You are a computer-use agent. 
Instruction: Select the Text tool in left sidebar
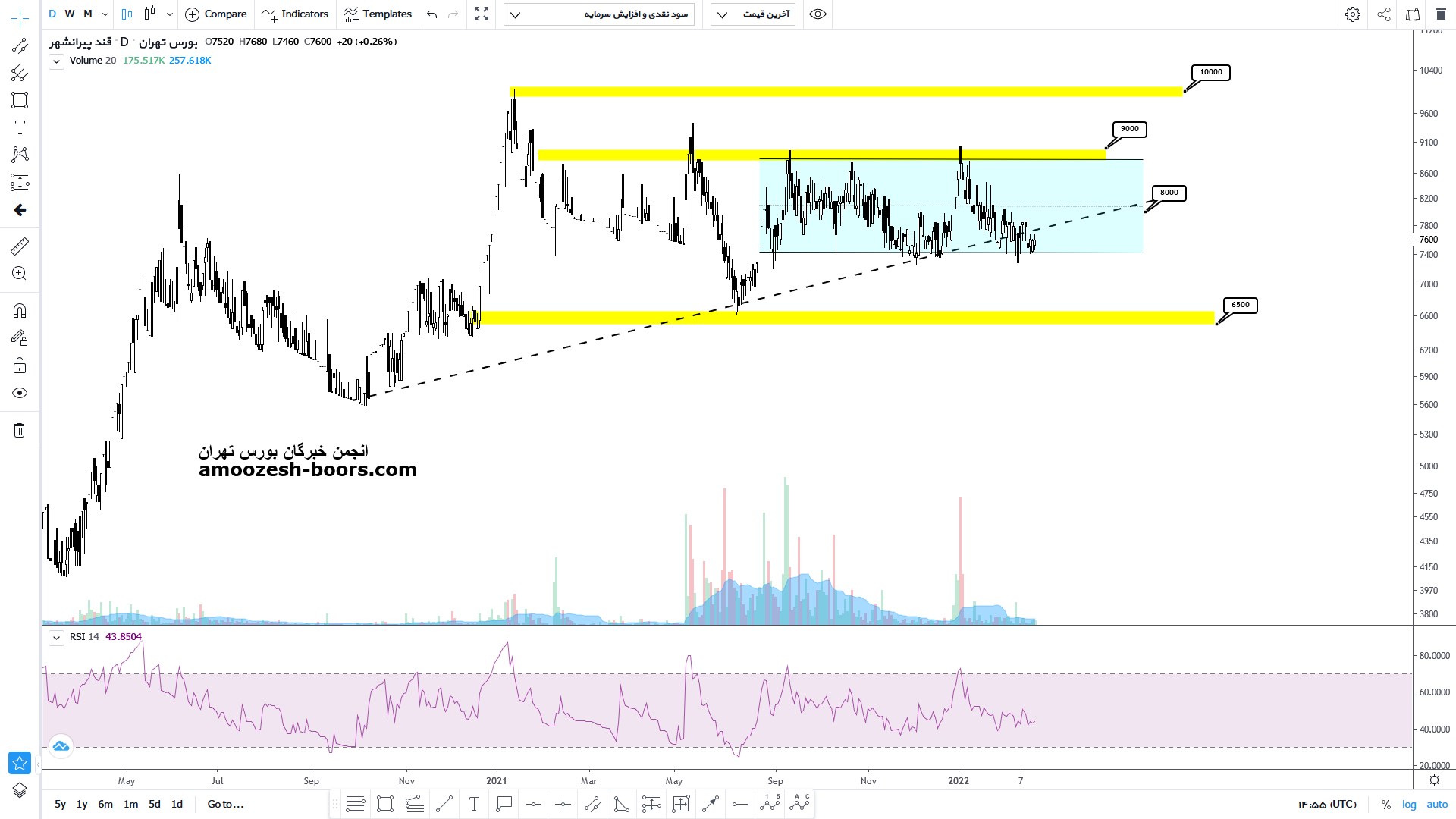pos(20,127)
